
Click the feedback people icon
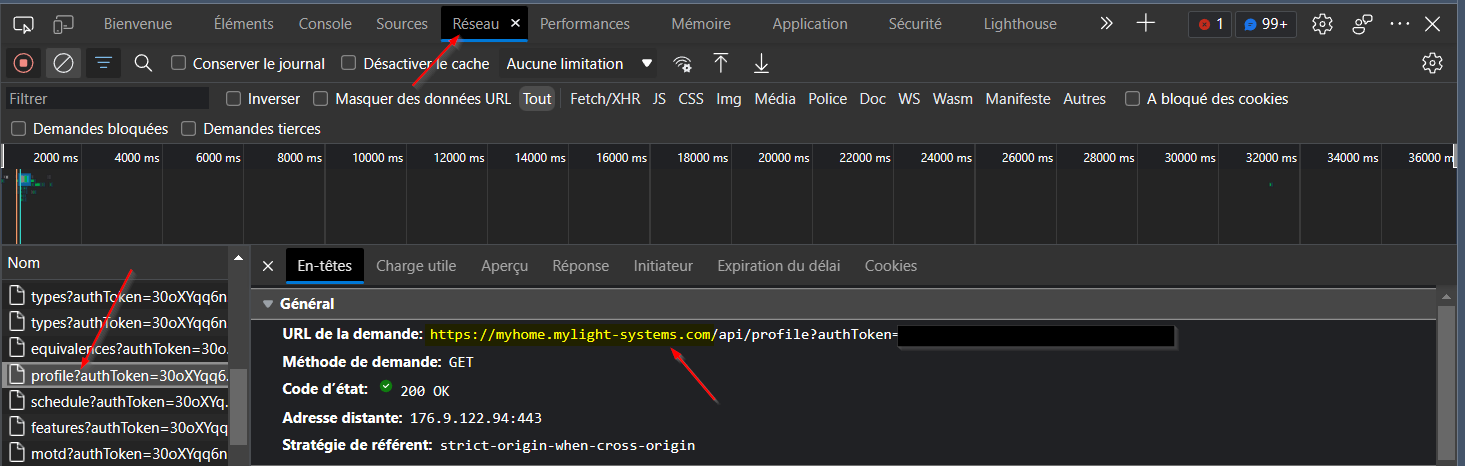[1362, 23]
